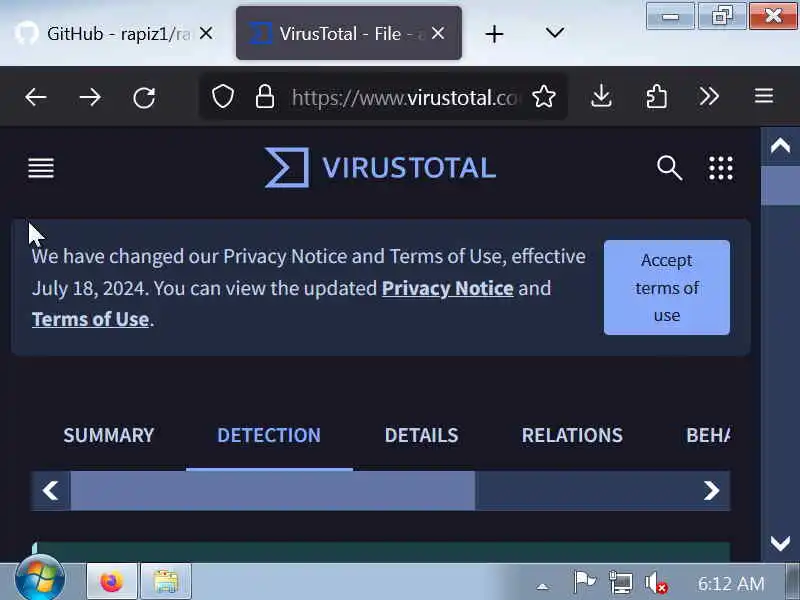Open the muted volume tray icon
The image size is (800, 600).
click(x=656, y=582)
